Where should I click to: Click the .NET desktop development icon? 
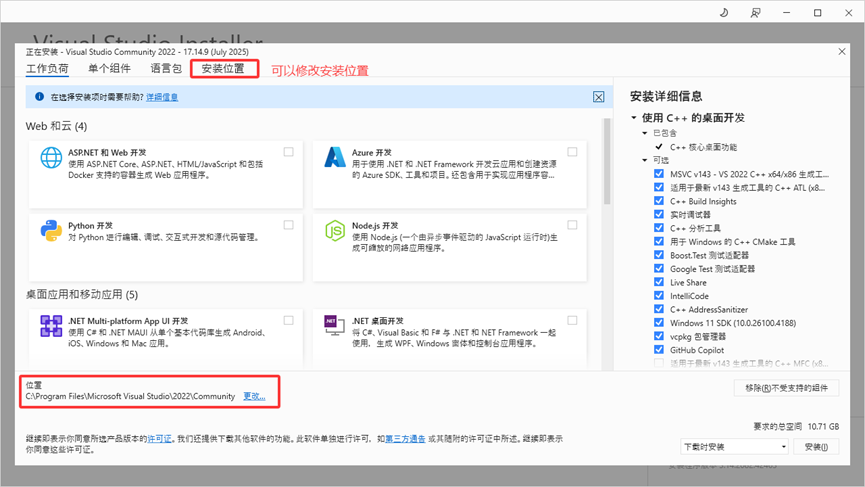[334, 325]
